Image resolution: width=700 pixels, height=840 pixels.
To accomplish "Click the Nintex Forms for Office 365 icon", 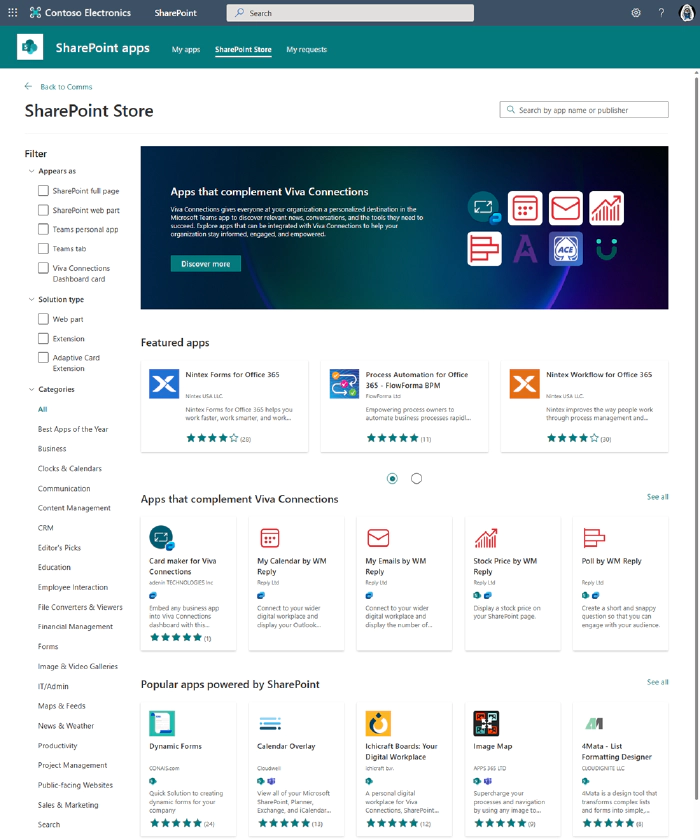I will click(x=164, y=384).
